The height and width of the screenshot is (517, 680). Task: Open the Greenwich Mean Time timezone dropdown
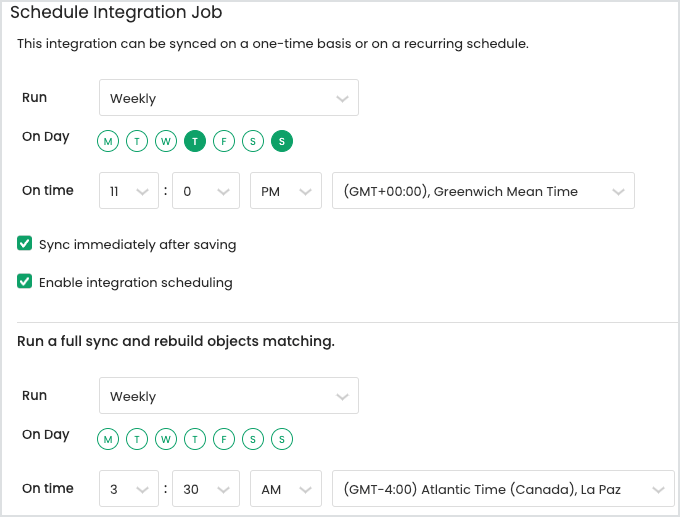[x=484, y=191]
